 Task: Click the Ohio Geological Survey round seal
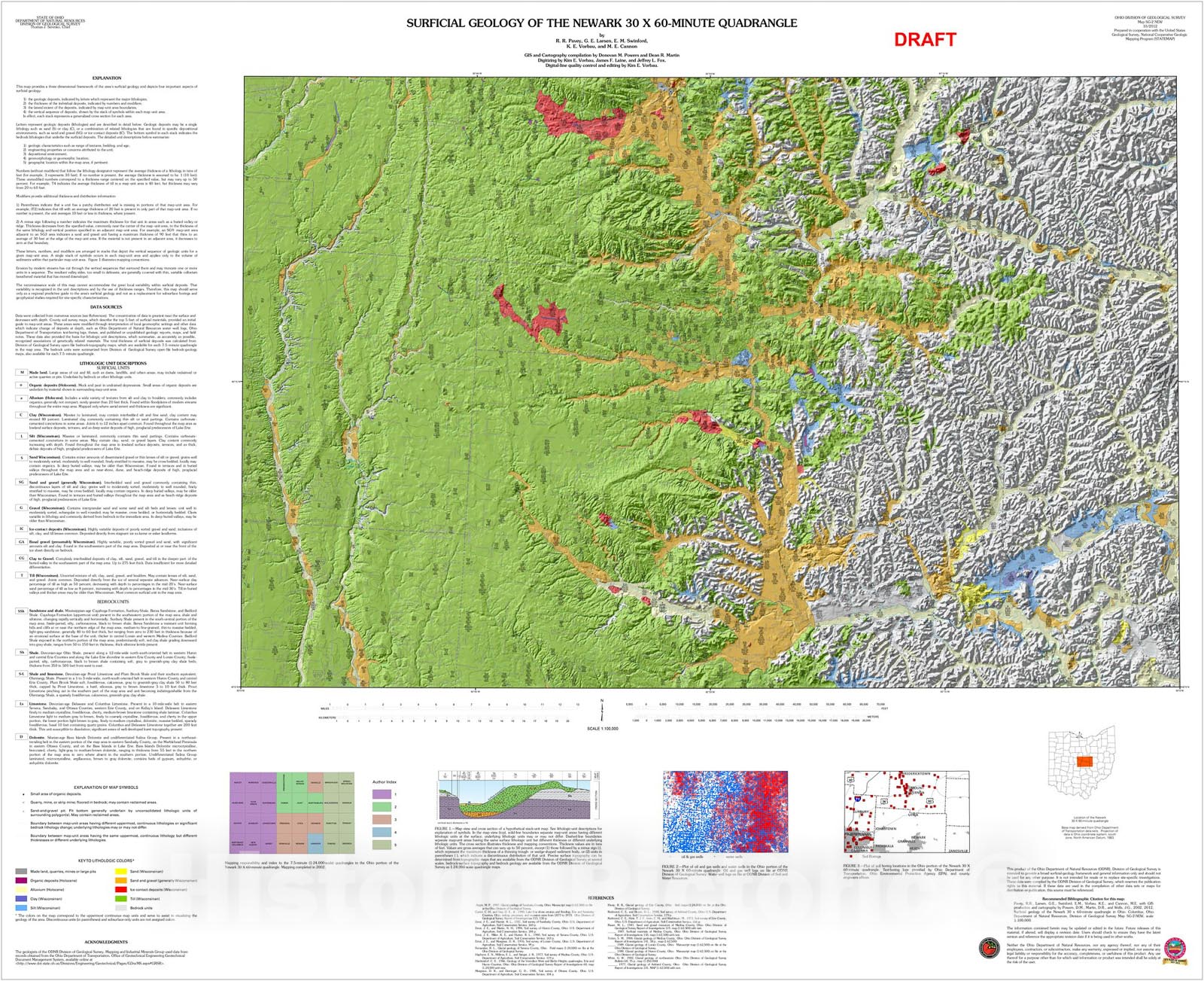click(989, 948)
